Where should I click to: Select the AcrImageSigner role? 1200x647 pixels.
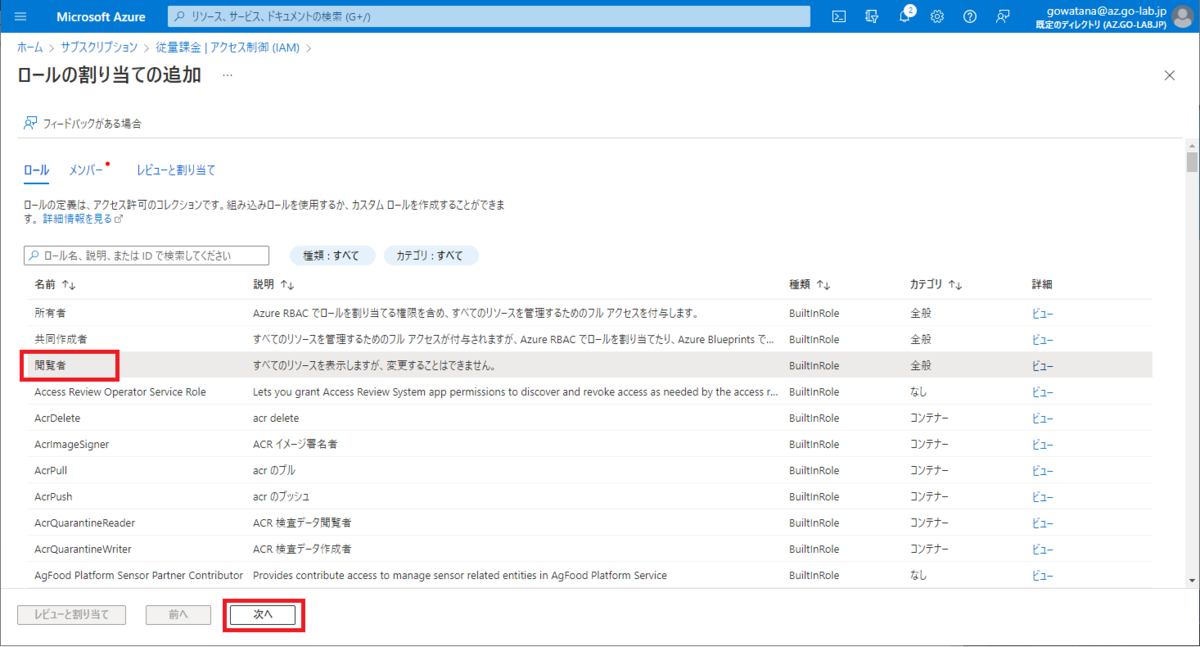(588, 444)
